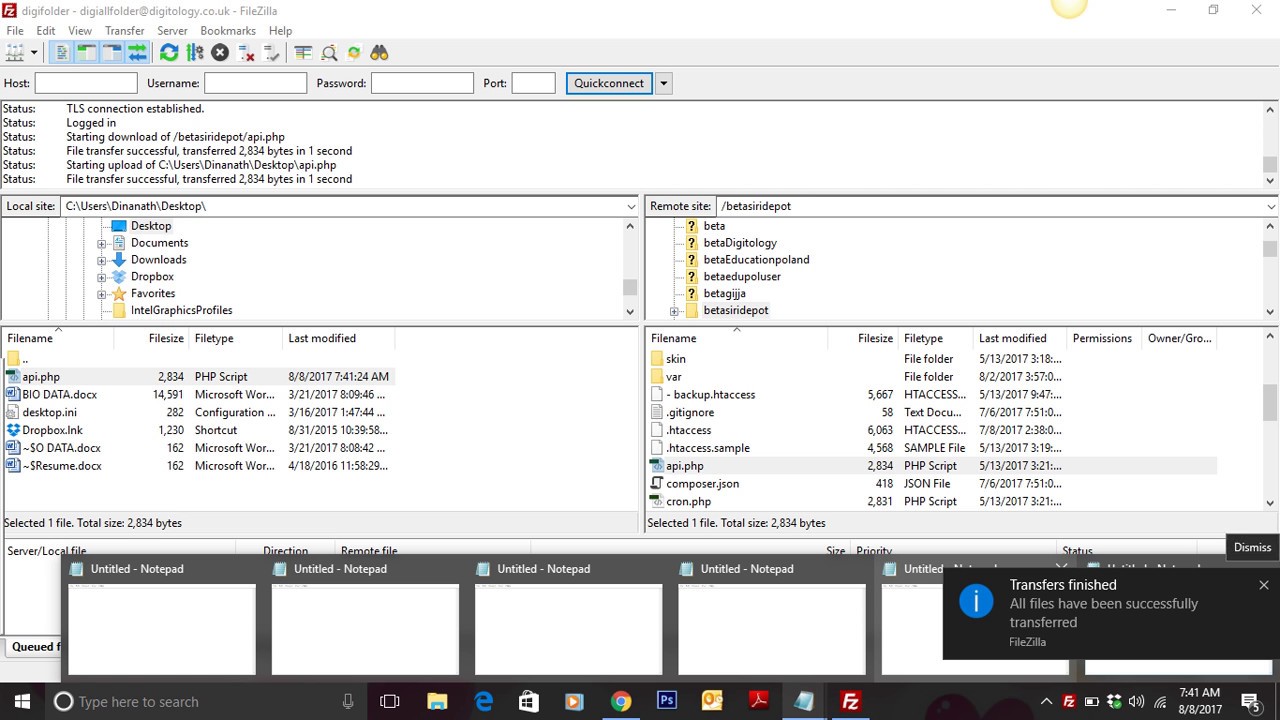Sort local list by Filetype column
This screenshot has height=720, width=1280.
pyautogui.click(x=236, y=338)
